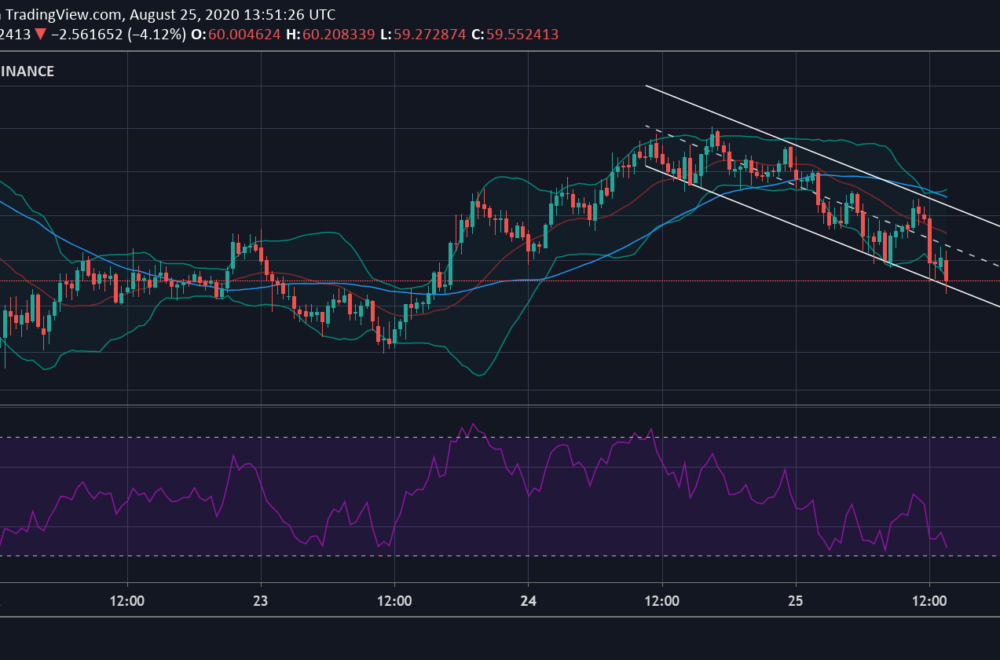Click the '23' date label on the time axis
This screenshot has width=1000, height=660.
[x=260, y=601]
